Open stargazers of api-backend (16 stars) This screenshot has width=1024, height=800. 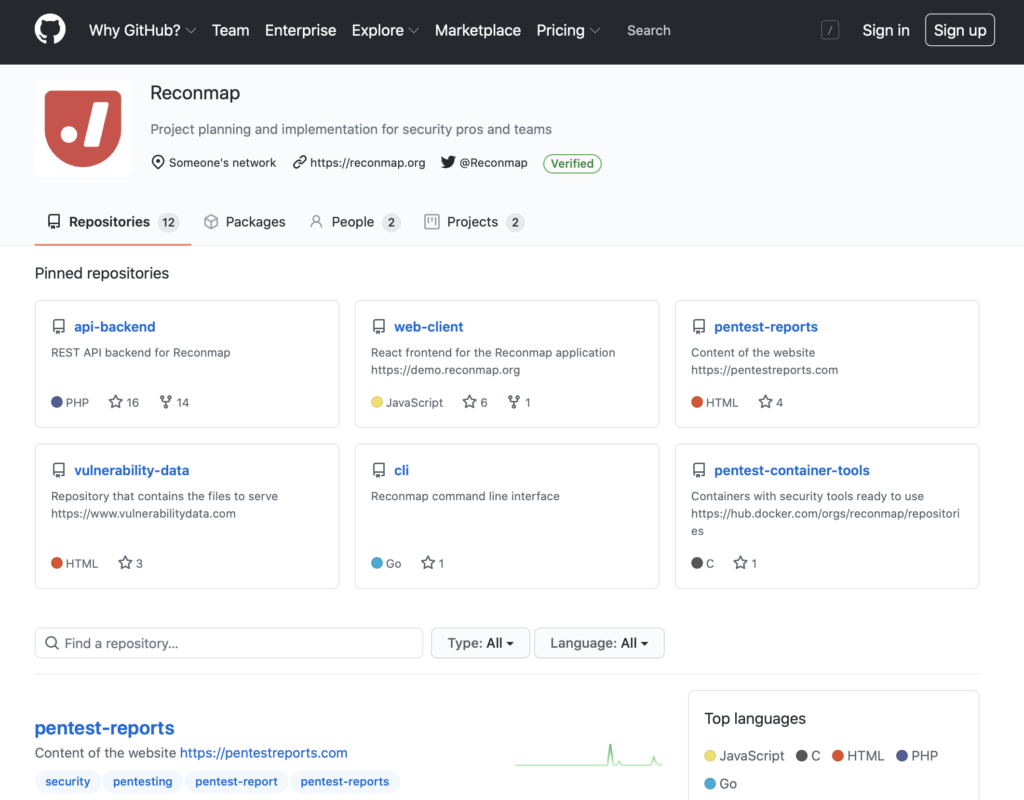(x=124, y=402)
